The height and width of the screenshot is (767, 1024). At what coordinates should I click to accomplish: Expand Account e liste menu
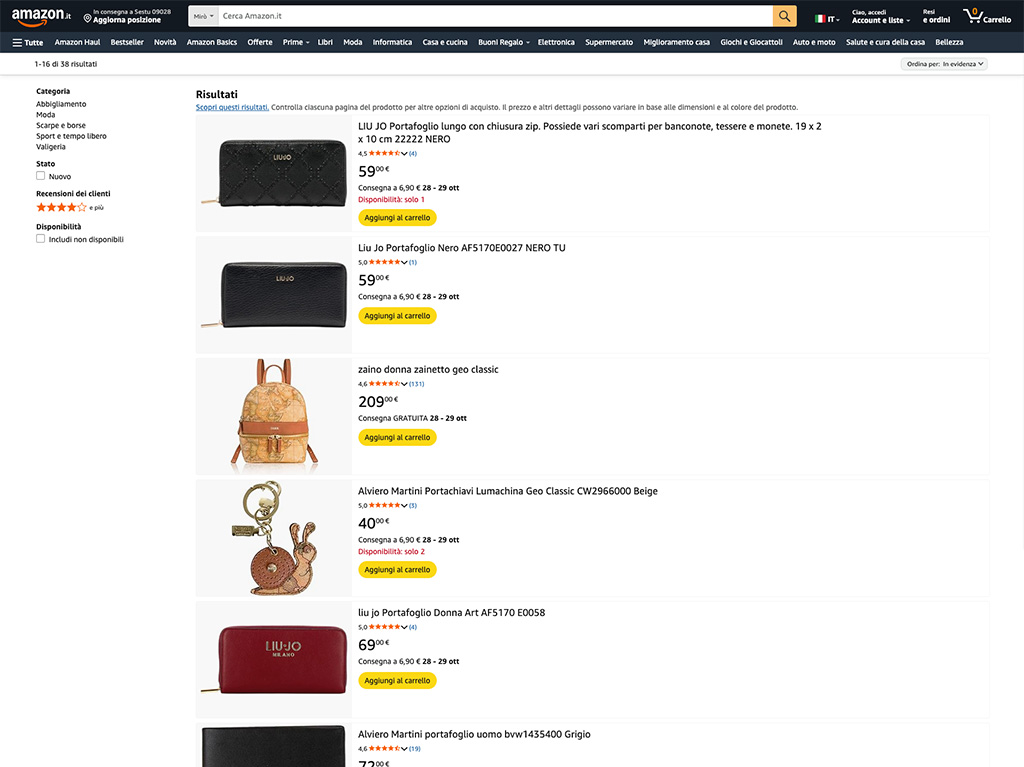880,20
